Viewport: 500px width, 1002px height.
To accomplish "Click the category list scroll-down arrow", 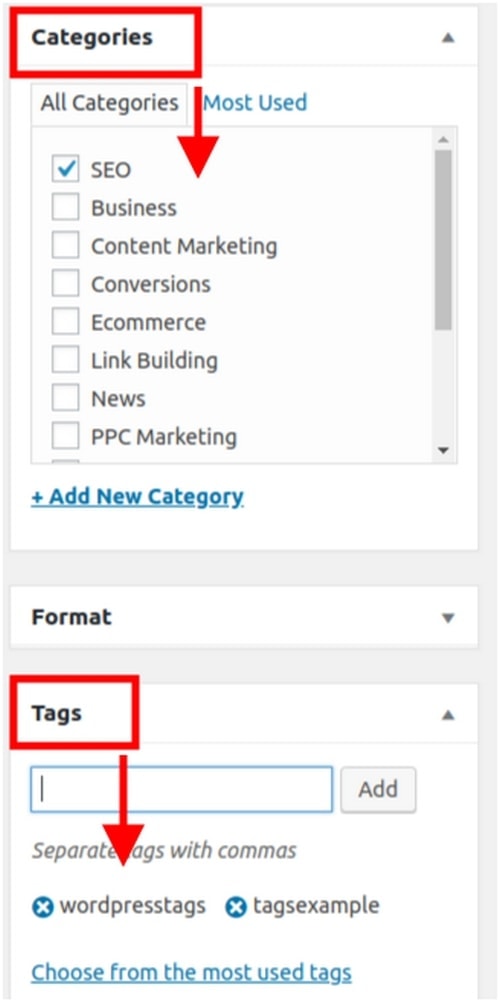I will (x=443, y=450).
